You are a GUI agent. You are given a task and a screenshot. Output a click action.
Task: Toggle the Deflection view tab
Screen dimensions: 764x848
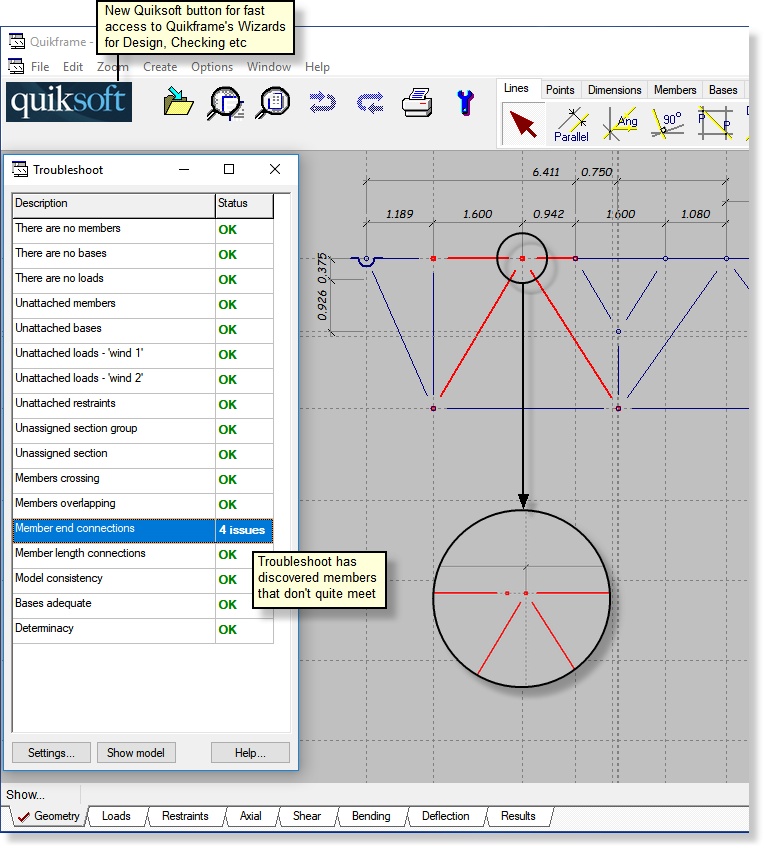coord(446,816)
